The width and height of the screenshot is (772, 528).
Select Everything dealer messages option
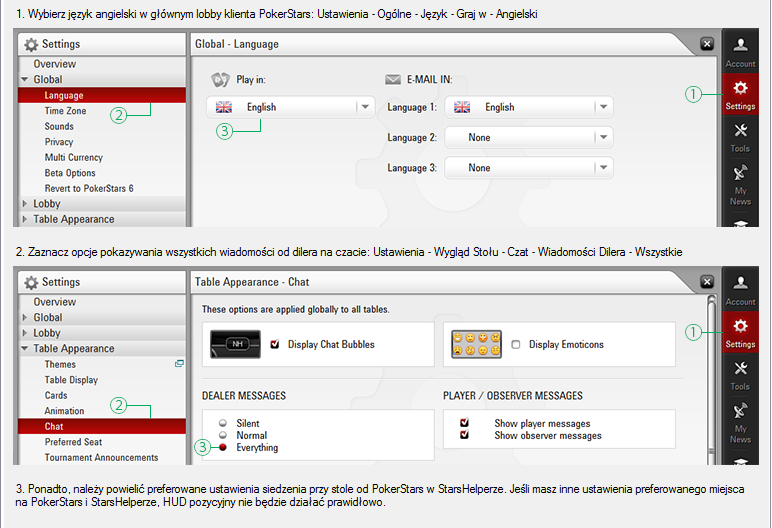[223, 447]
